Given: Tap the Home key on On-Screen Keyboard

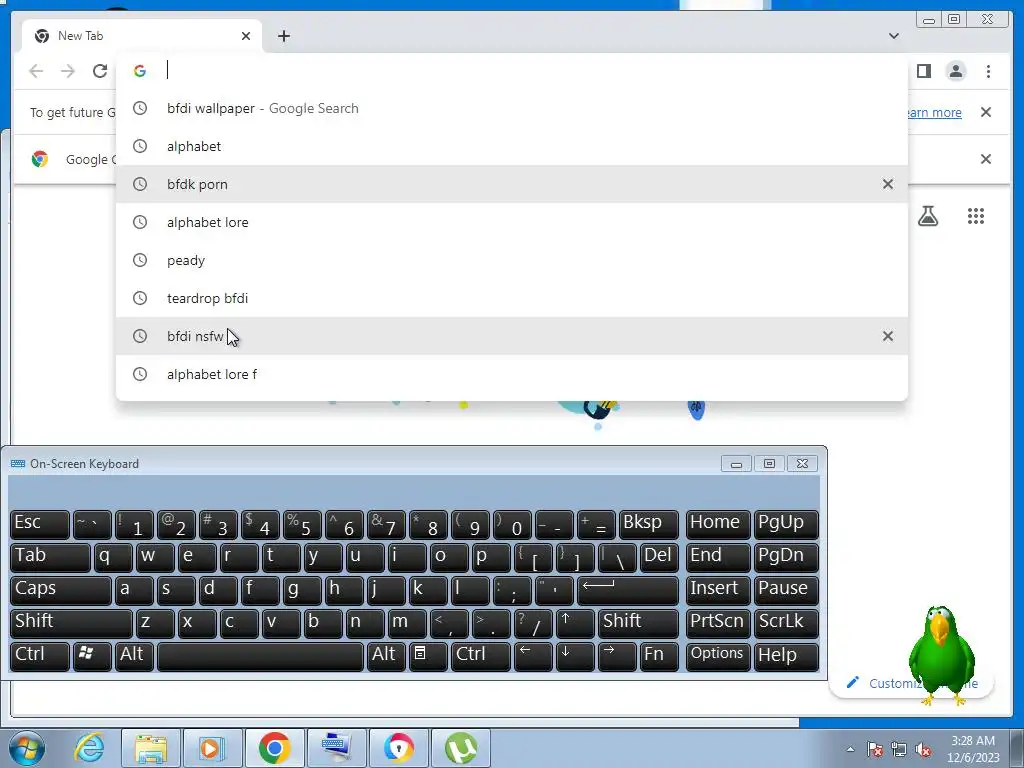Looking at the screenshot, I should point(718,524).
